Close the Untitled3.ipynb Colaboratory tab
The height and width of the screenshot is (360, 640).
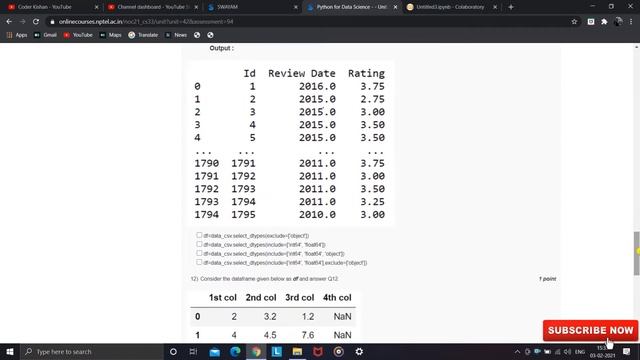coord(495,7)
